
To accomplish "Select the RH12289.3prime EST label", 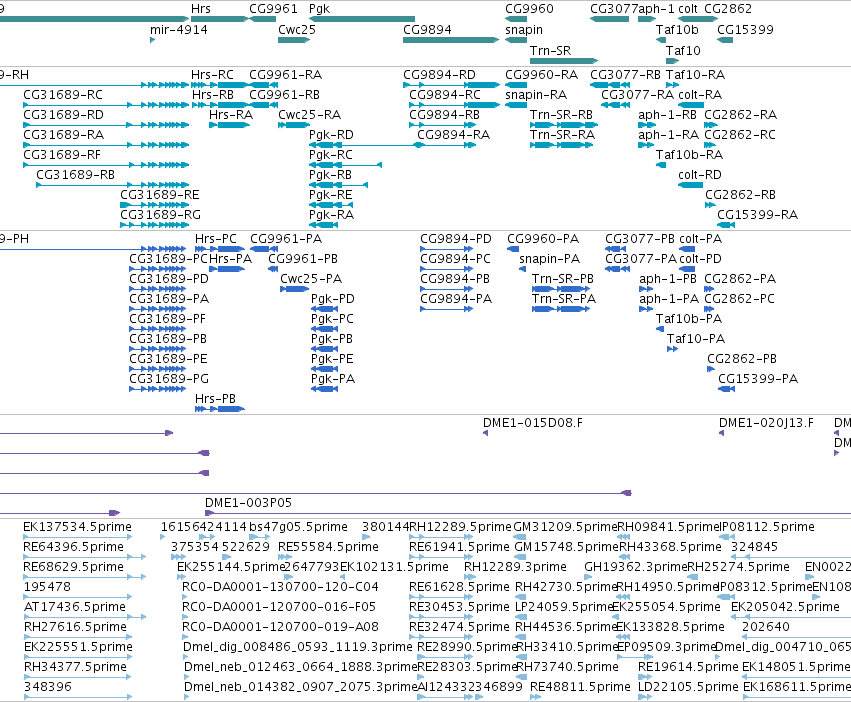I will click(515, 566).
